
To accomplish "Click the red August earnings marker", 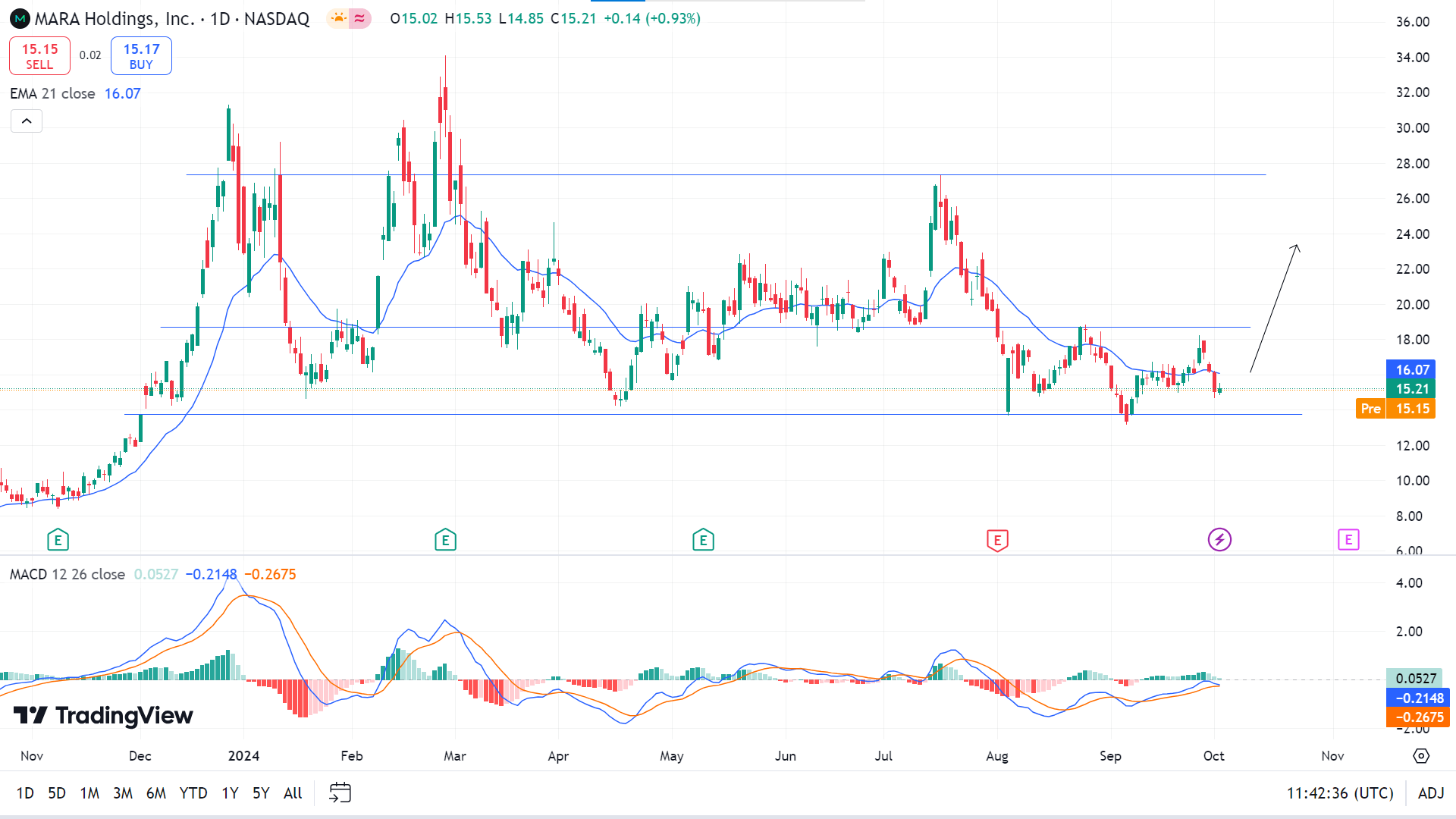I will 997,540.
